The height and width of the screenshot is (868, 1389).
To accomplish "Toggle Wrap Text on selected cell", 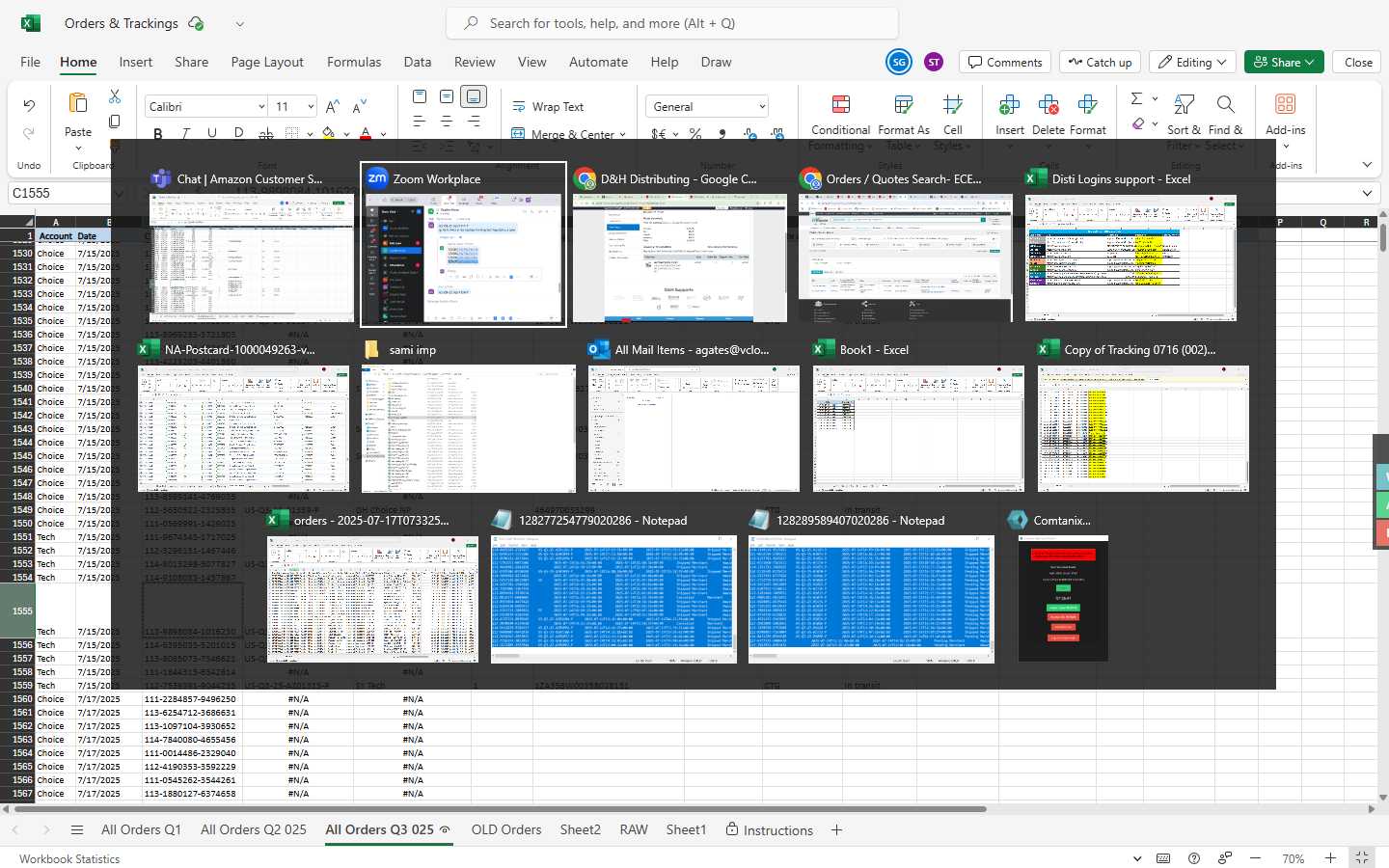I will pos(548,107).
